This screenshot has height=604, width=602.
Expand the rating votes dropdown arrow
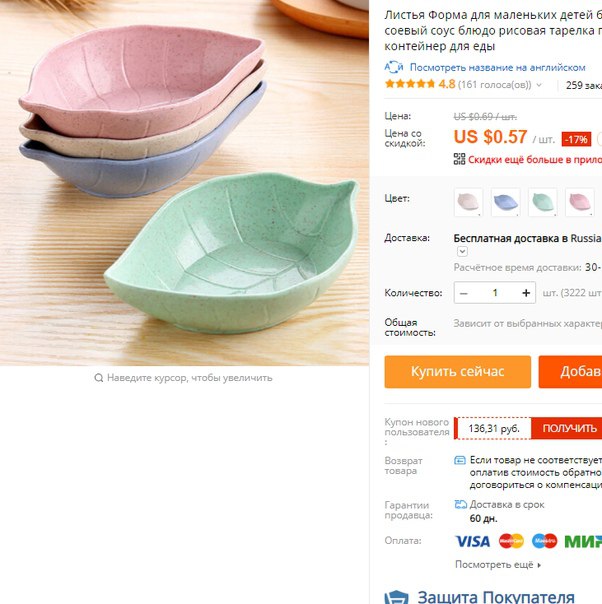point(539,85)
